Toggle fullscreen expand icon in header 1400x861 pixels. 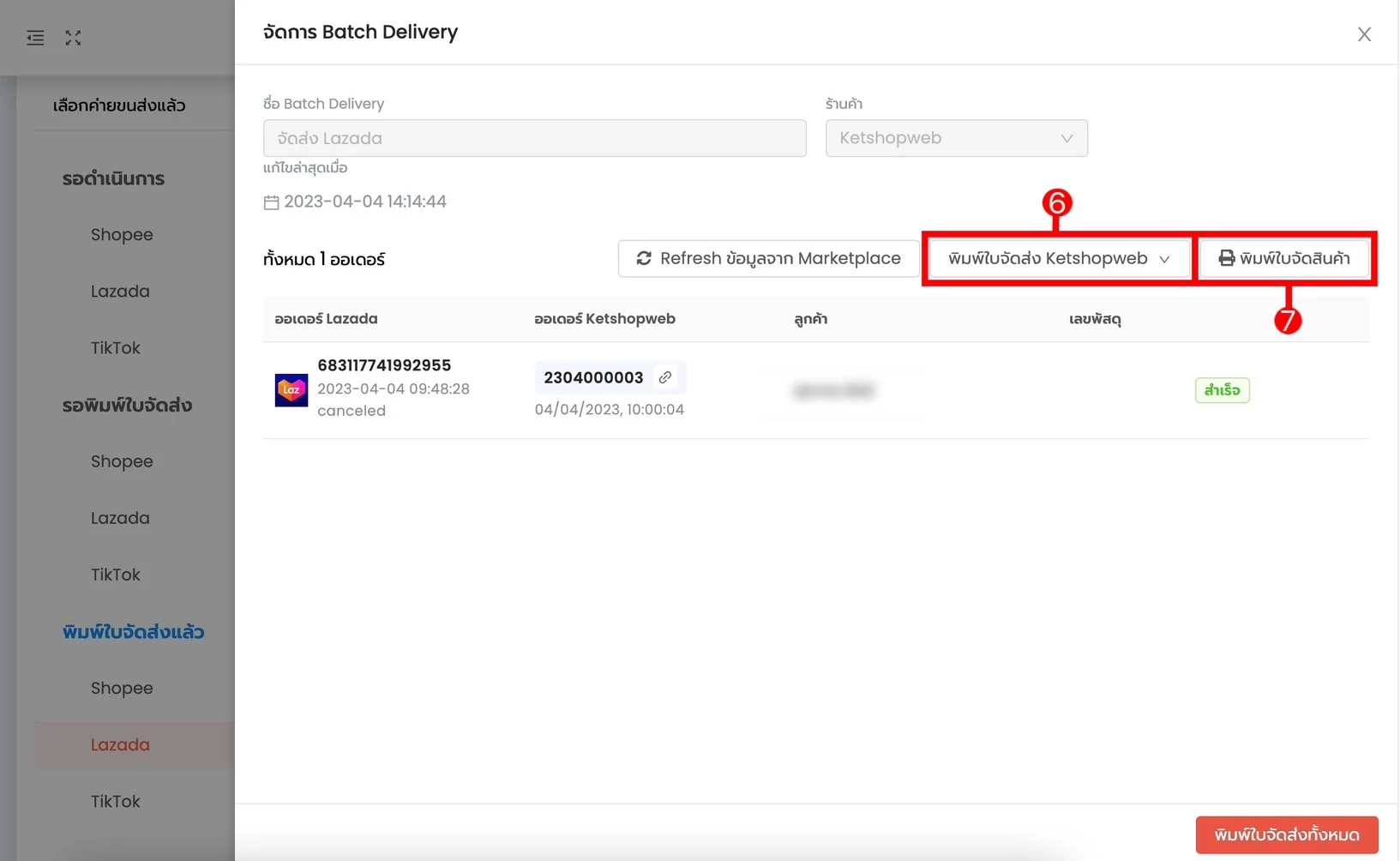click(73, 38)
